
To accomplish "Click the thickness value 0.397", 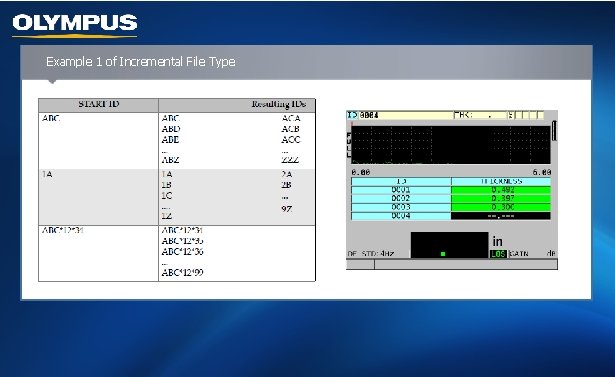I will click(501, 199).
